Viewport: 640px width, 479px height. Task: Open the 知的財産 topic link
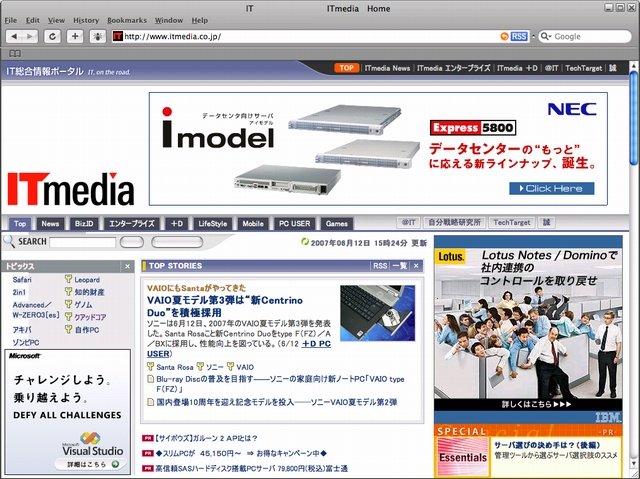point(89,292)
